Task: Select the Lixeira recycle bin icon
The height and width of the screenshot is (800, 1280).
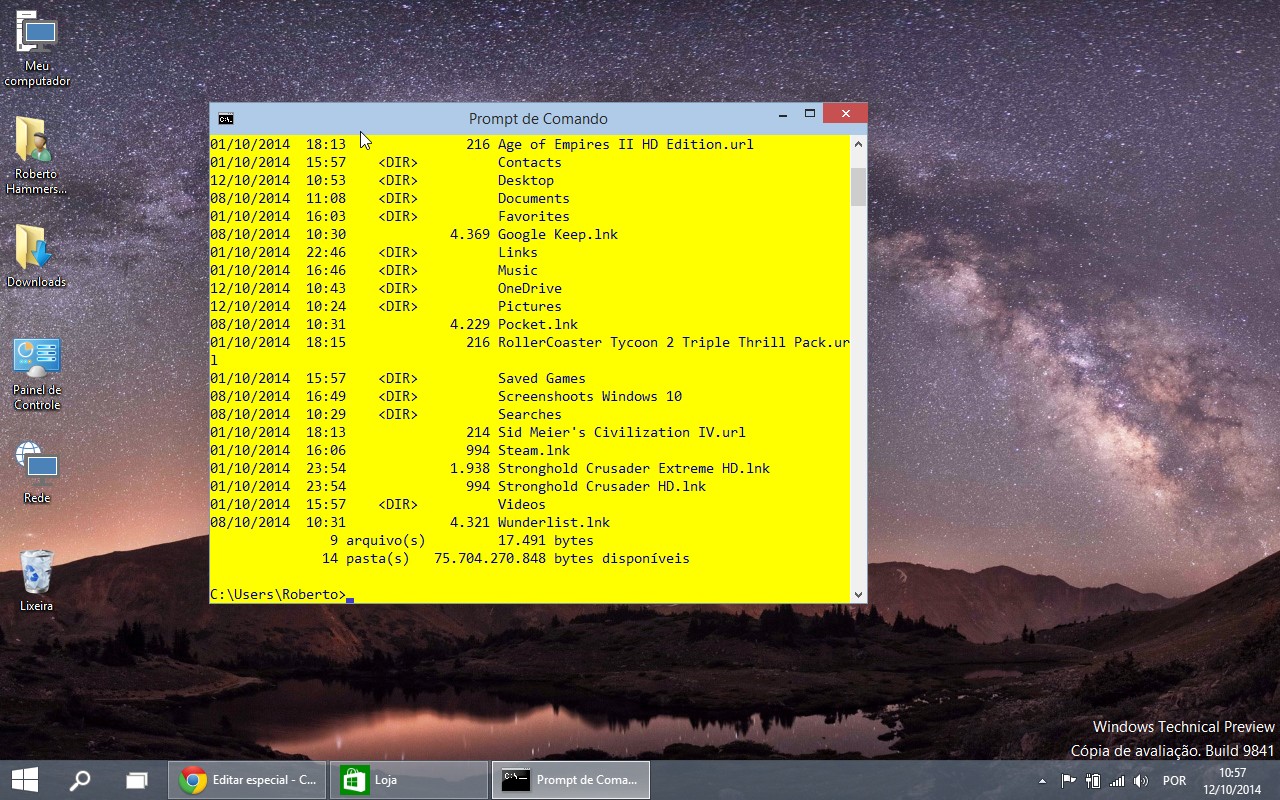Action: [x=37, y=580]
